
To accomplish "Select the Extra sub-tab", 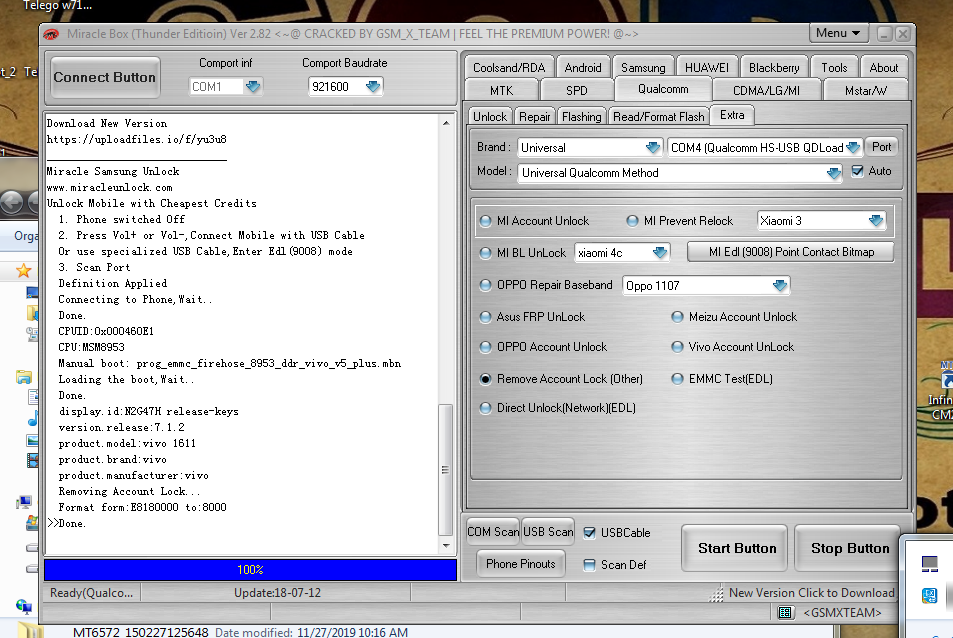I will point(732,115).
